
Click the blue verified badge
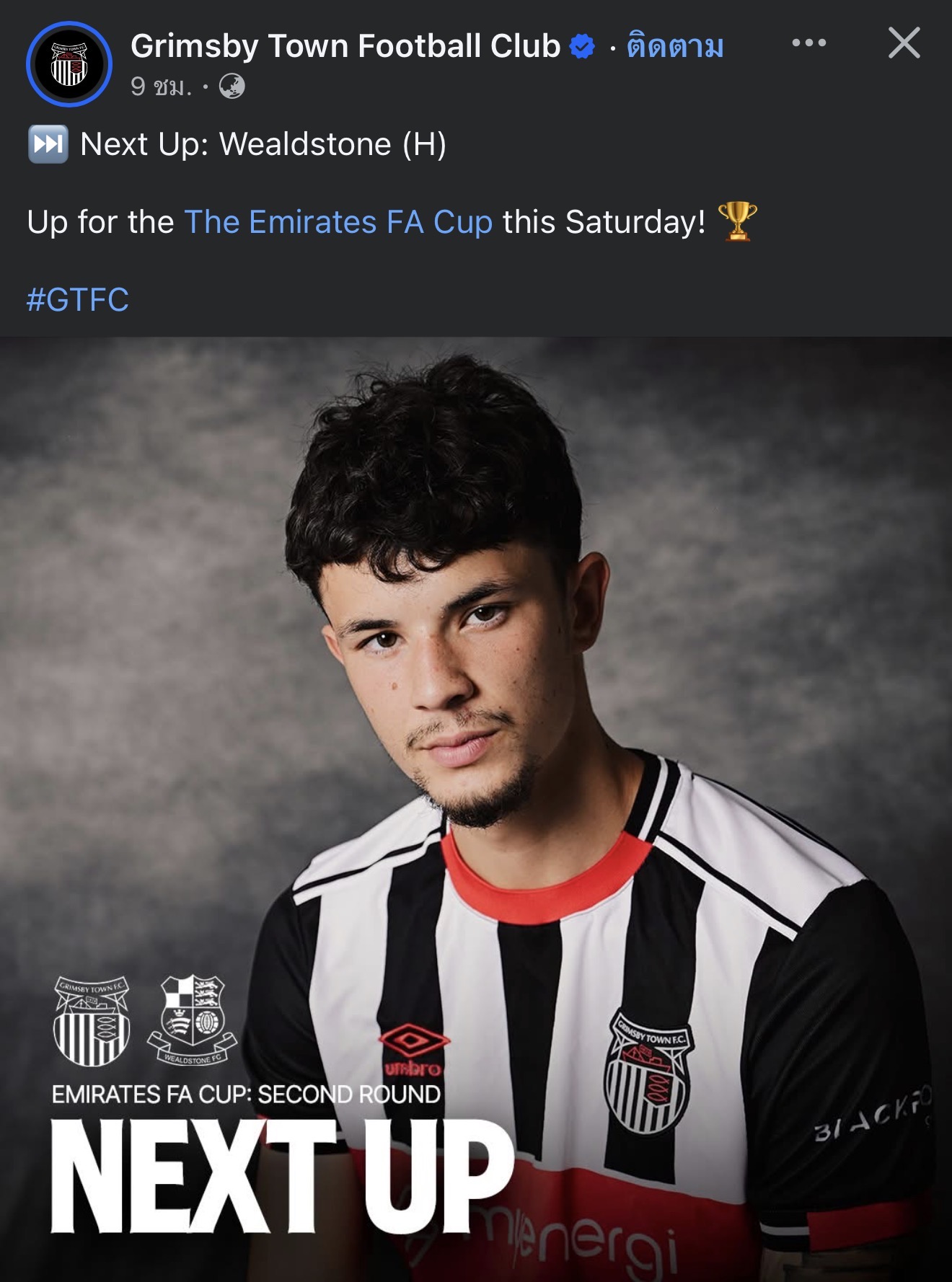582,46
